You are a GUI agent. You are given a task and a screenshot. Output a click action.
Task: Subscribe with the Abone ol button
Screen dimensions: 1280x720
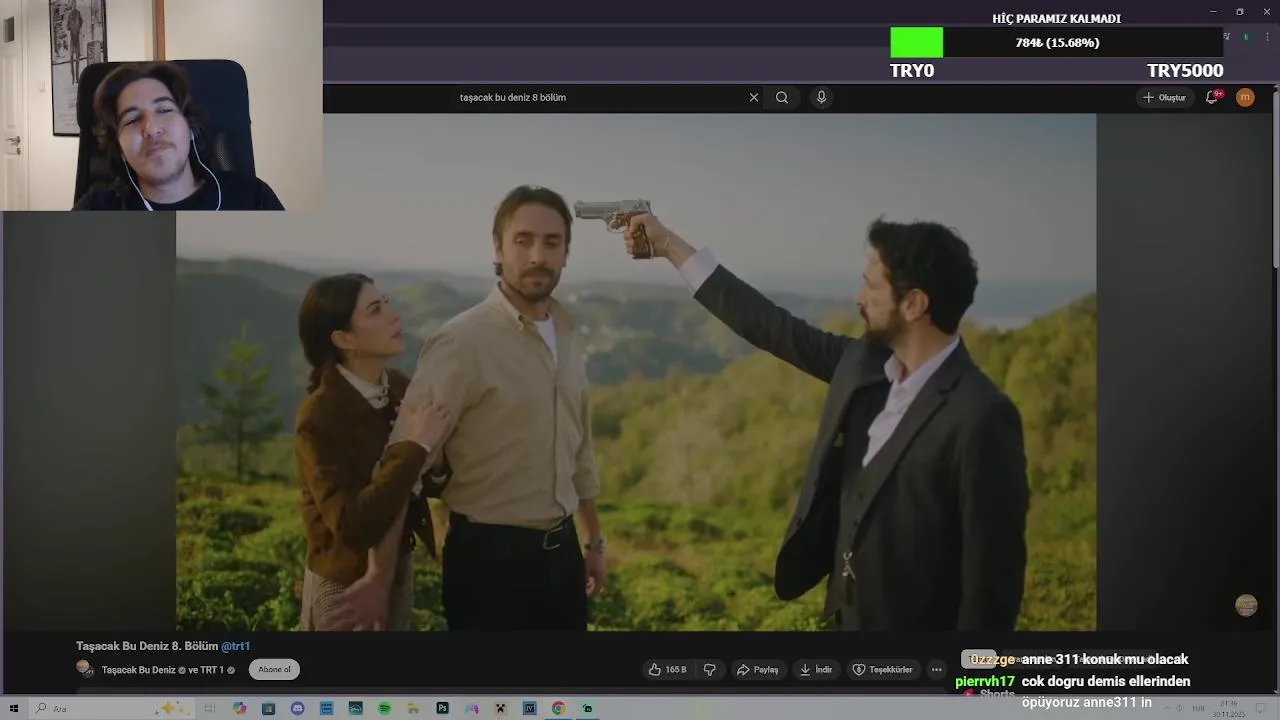[x=274, y=670]
